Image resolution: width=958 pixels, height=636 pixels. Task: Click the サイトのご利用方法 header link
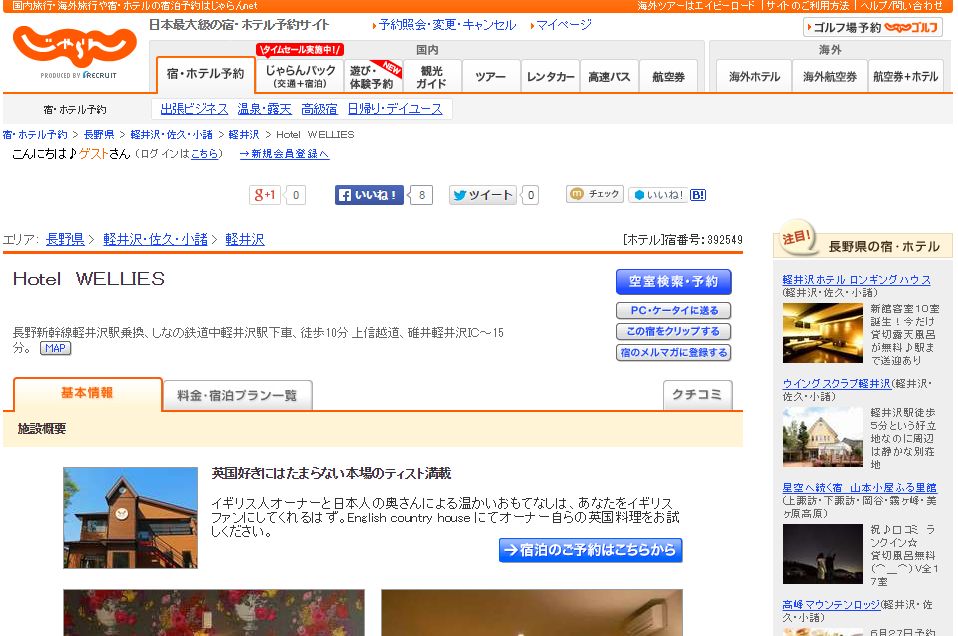coord(808,5)
